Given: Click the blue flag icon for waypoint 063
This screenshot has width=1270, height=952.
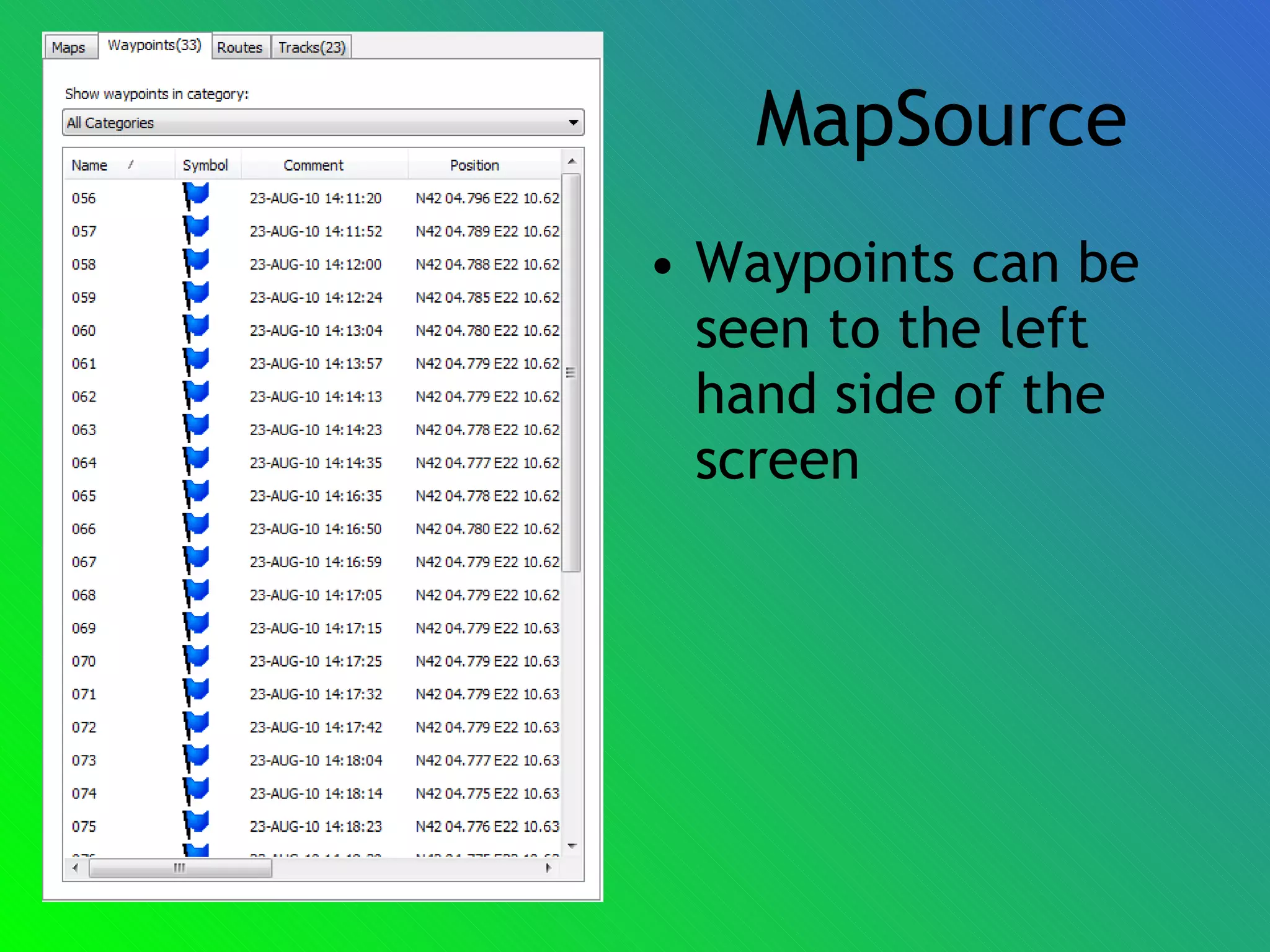Looking at the screenshot, I should pyautogui.click(x=195, y=428).
